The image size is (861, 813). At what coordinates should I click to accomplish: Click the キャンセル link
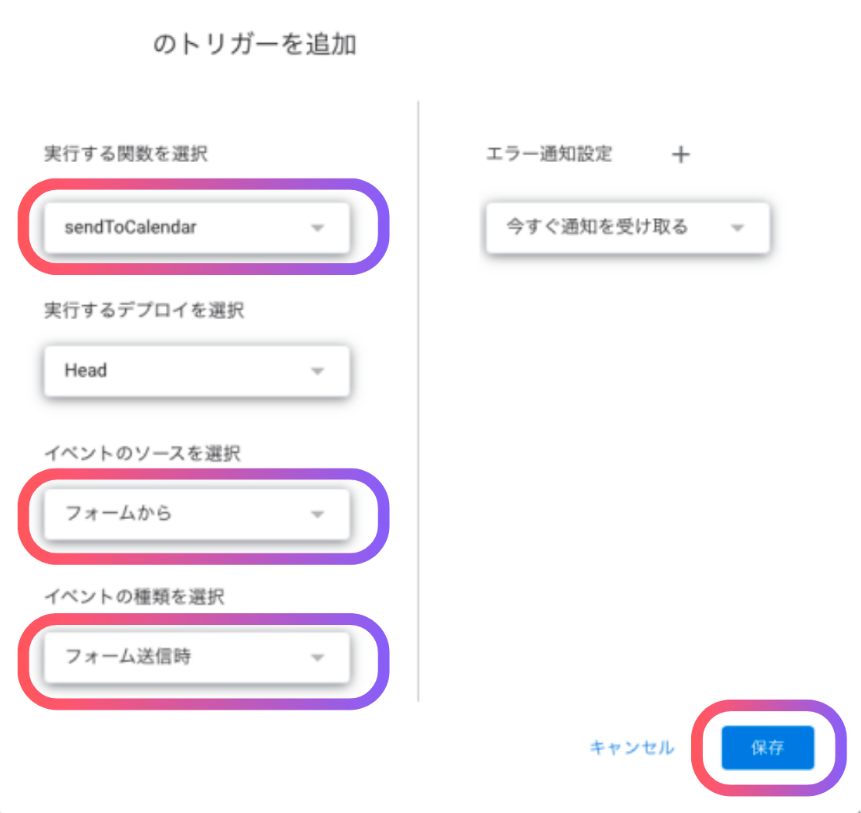click(632, 747)
